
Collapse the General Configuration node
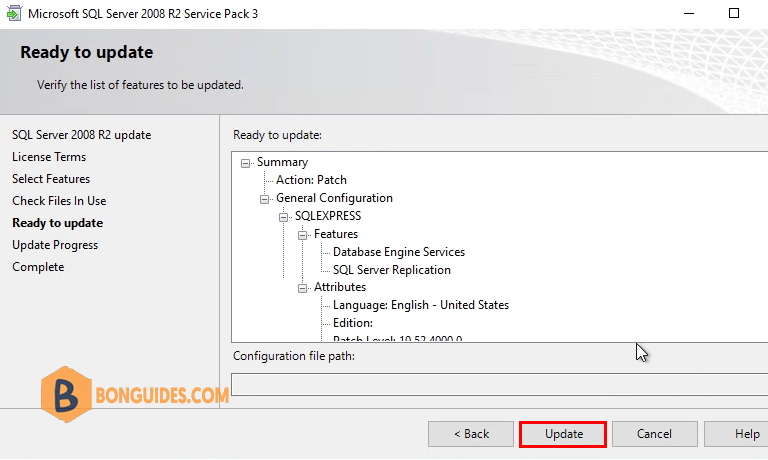pyautogui.click(x=264, y=199)
